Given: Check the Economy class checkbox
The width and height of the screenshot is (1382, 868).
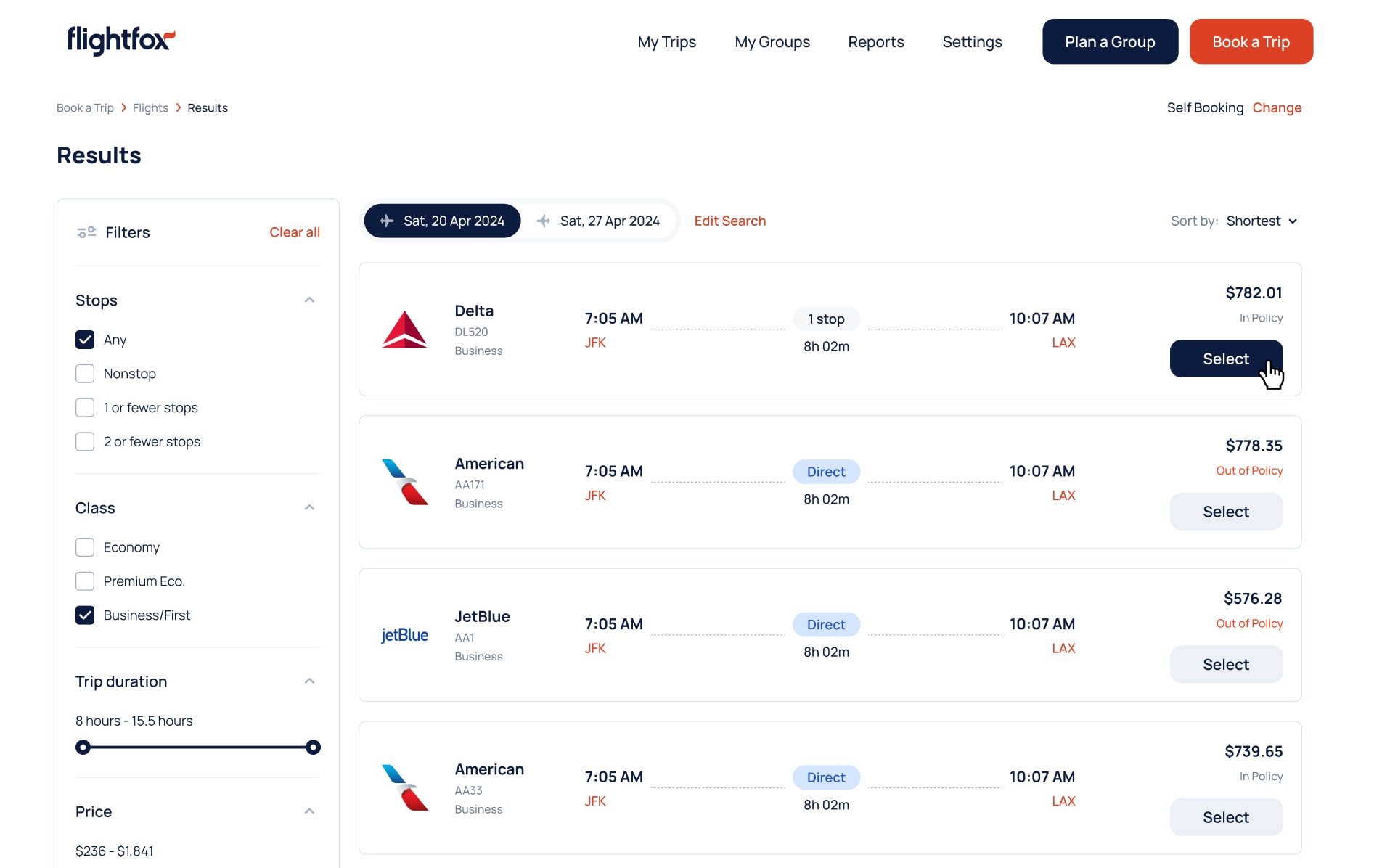Looking at the screenshot, I should click(85, 547).
